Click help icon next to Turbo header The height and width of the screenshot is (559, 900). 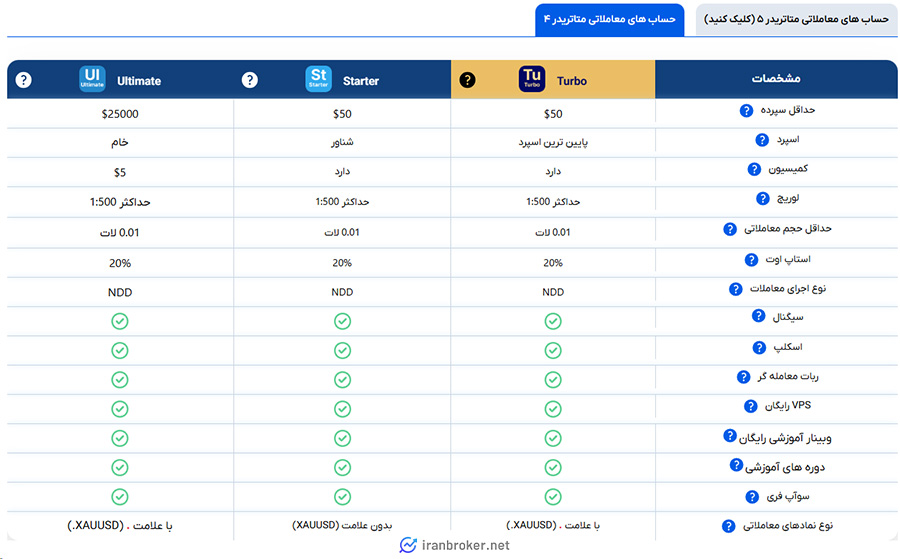pyautogui.click(x=468, y=80)
